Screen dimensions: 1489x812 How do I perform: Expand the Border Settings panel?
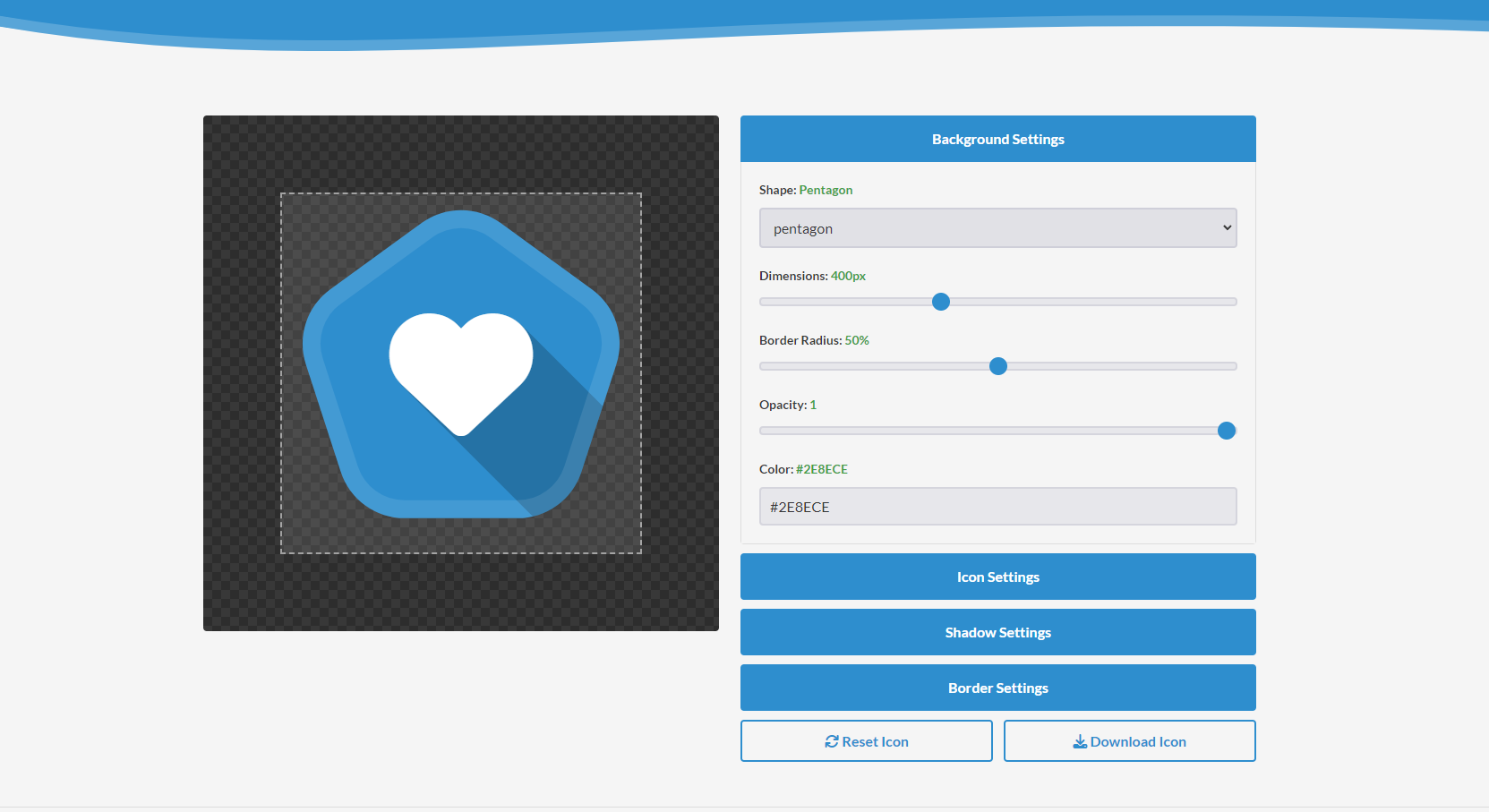point(997,688)
